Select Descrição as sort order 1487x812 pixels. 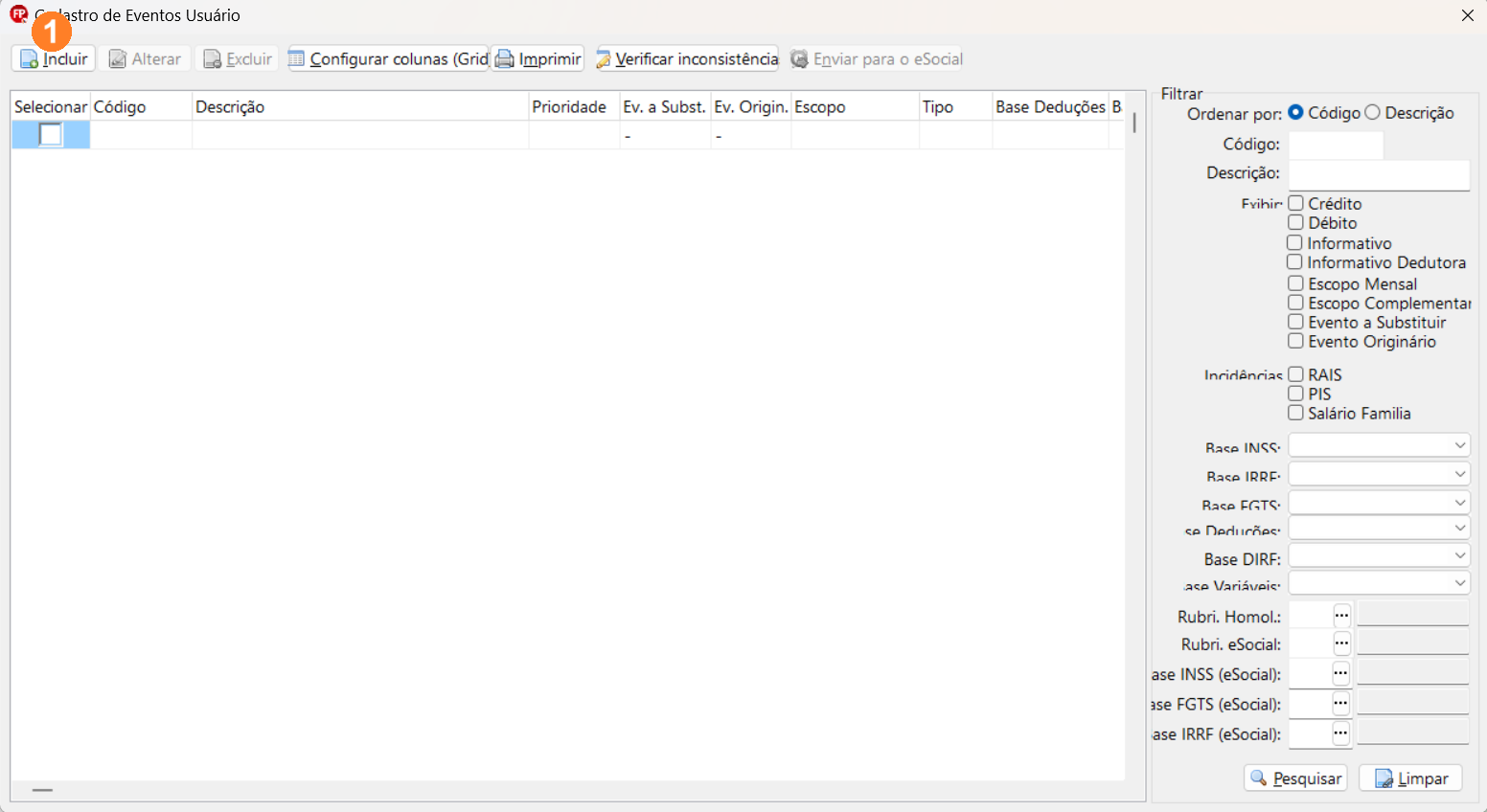pyautogui.click(x=1373, y=113)
